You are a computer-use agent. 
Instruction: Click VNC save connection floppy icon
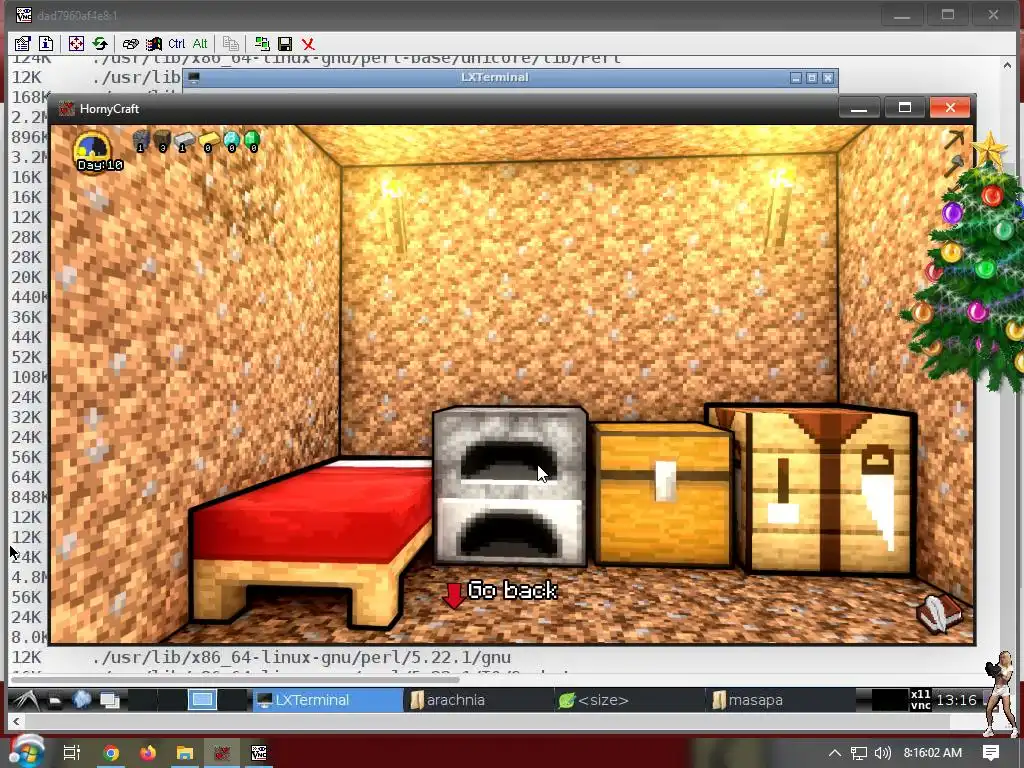tap(285, 44)
